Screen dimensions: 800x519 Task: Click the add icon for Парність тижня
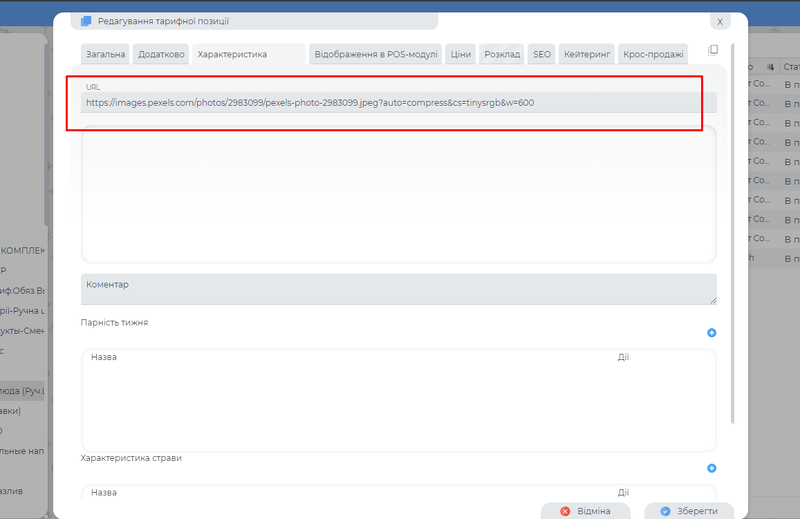(712, 333)
